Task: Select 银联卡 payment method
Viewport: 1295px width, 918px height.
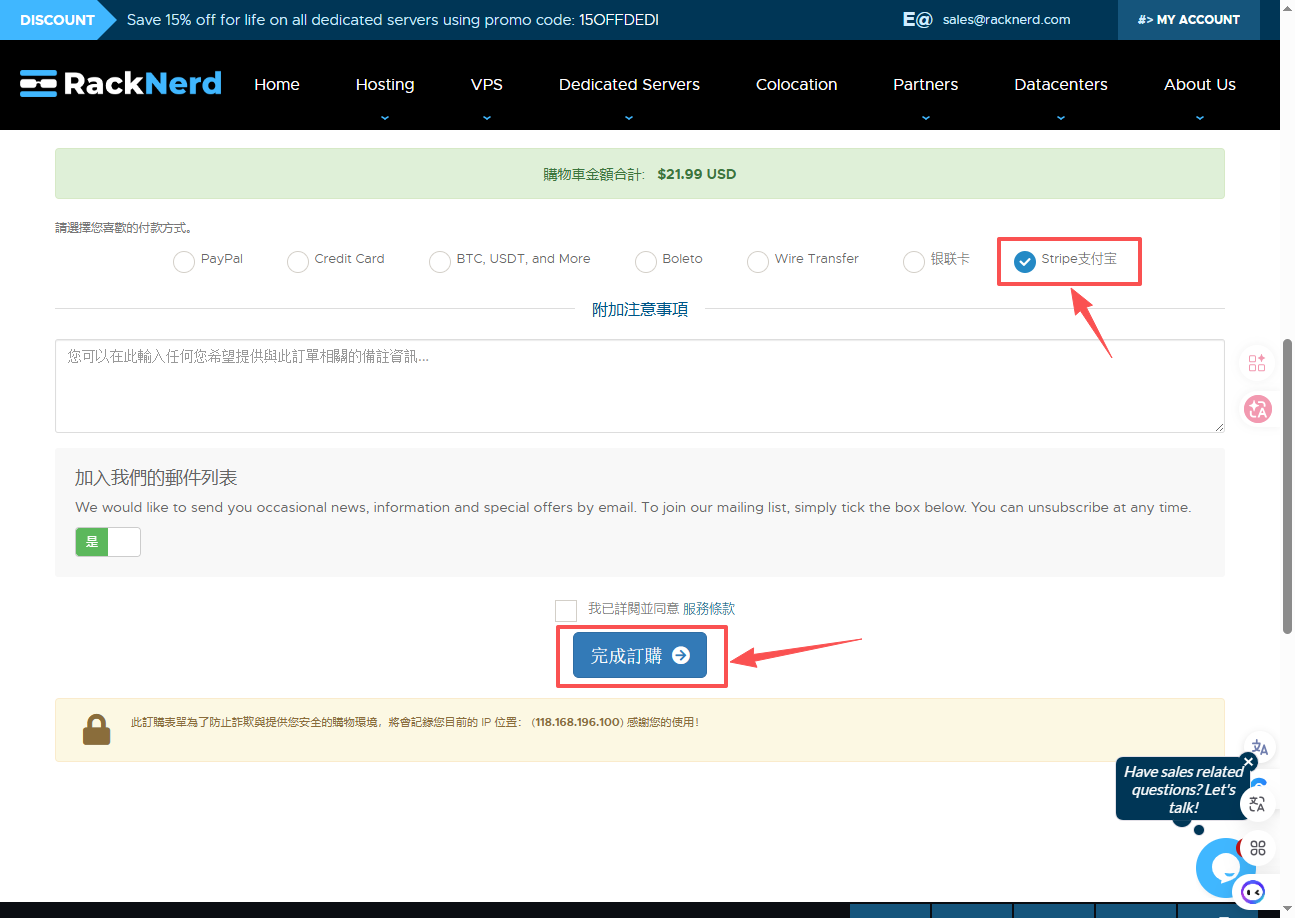Action: click(x=914, y=262)
